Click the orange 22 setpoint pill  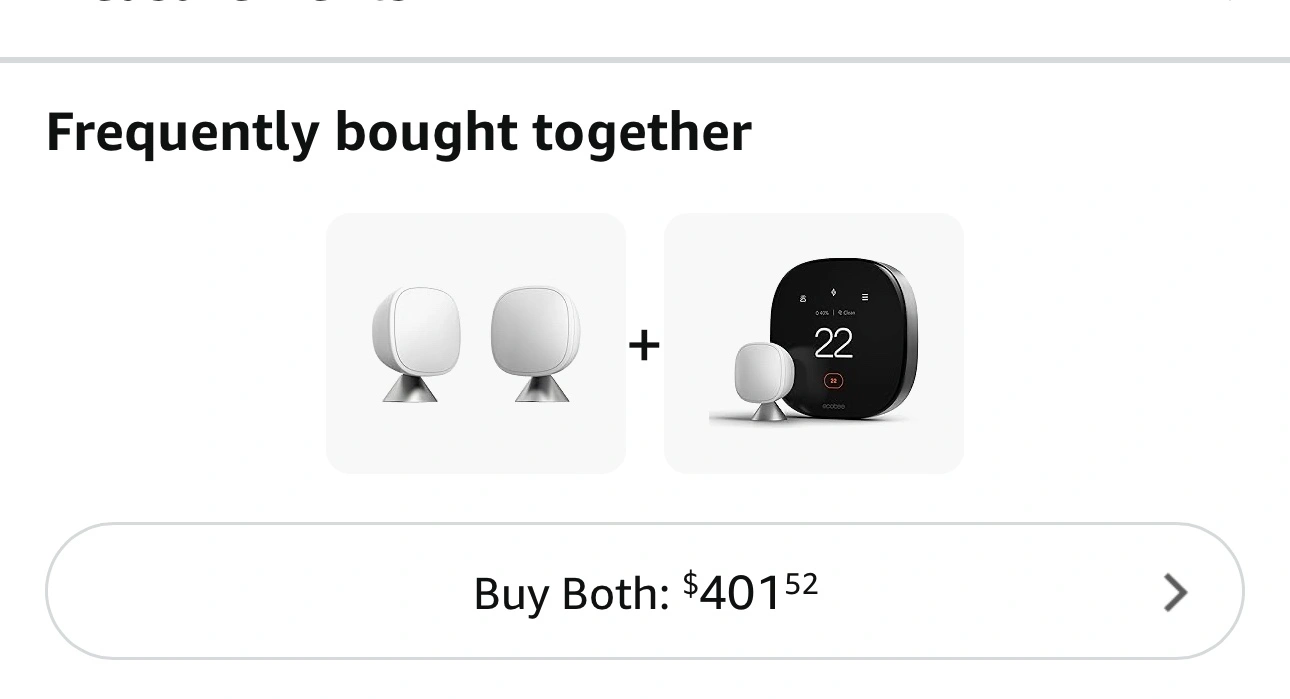point(834,380)
